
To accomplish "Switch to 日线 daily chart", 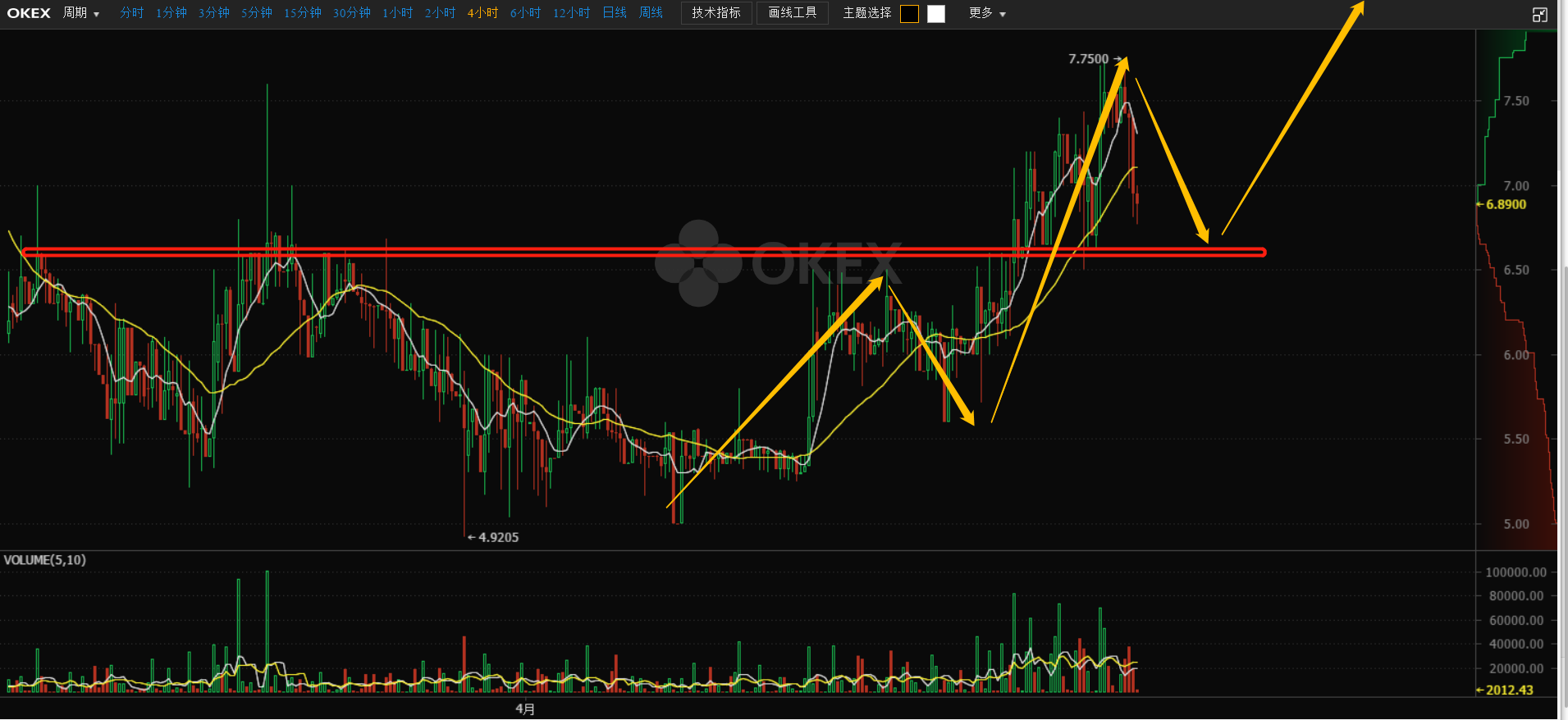I will (615, 13).
